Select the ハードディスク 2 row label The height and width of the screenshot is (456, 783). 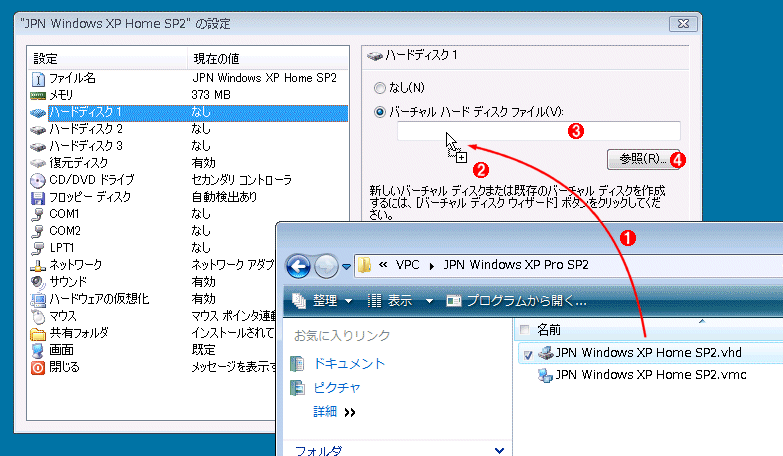pos(86,130)
